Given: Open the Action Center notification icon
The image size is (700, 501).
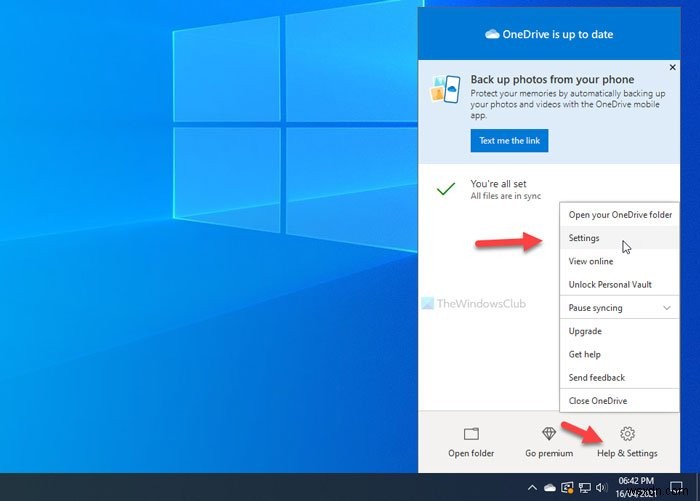Looking at the screenshot, I should (x=676, y=488).
